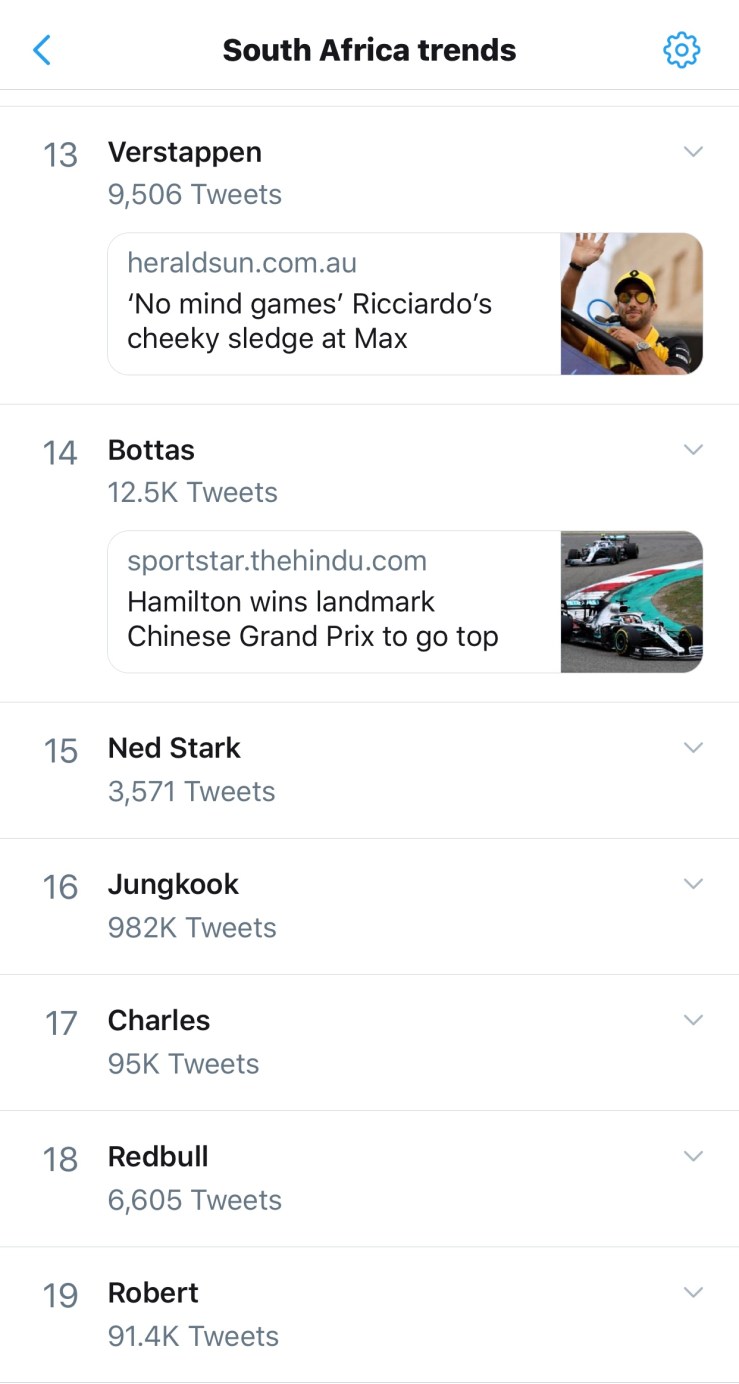Viewport: 739px width, 1384px height.
Task: Tap the back arrow icon
Action: (x=42, y=50)
